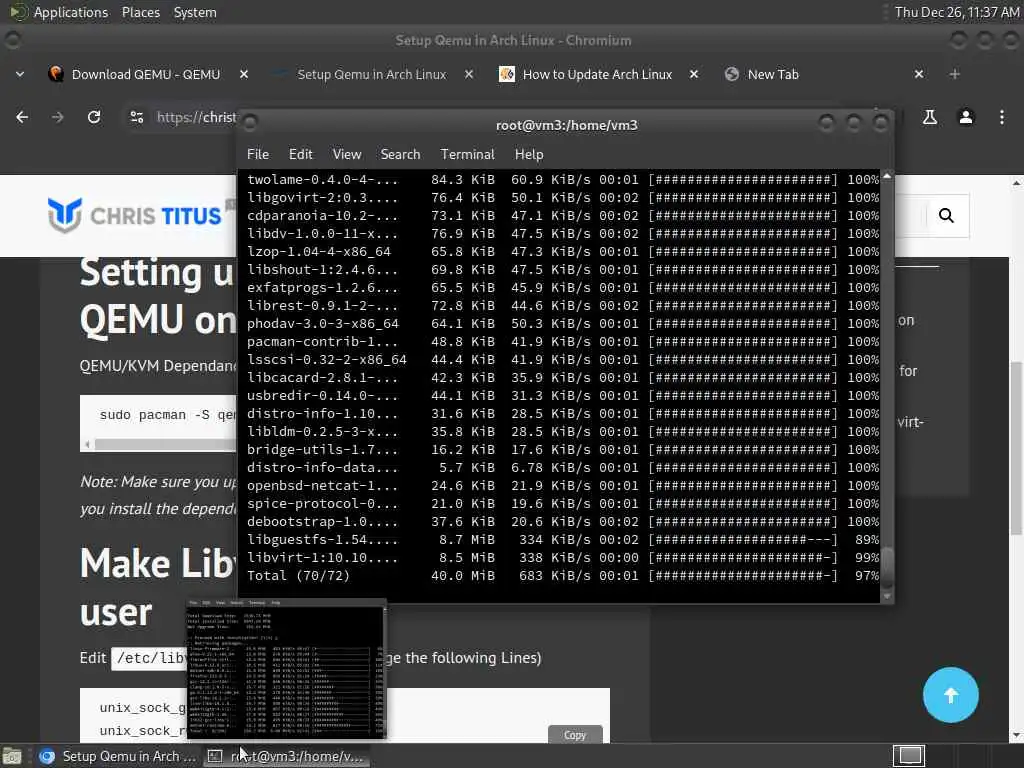Click bridge-utils-1.7 download row

pyautogui.click(x=563, y=449)
